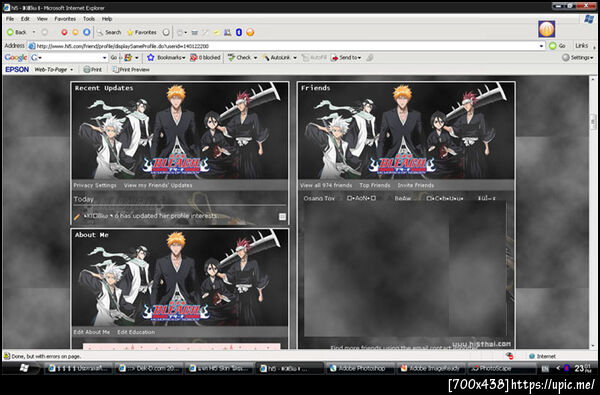Image resolution: width=600 pixels, height=395 pixels.
Task: Open the Favorites menu
Action: [x=65, y=19]
